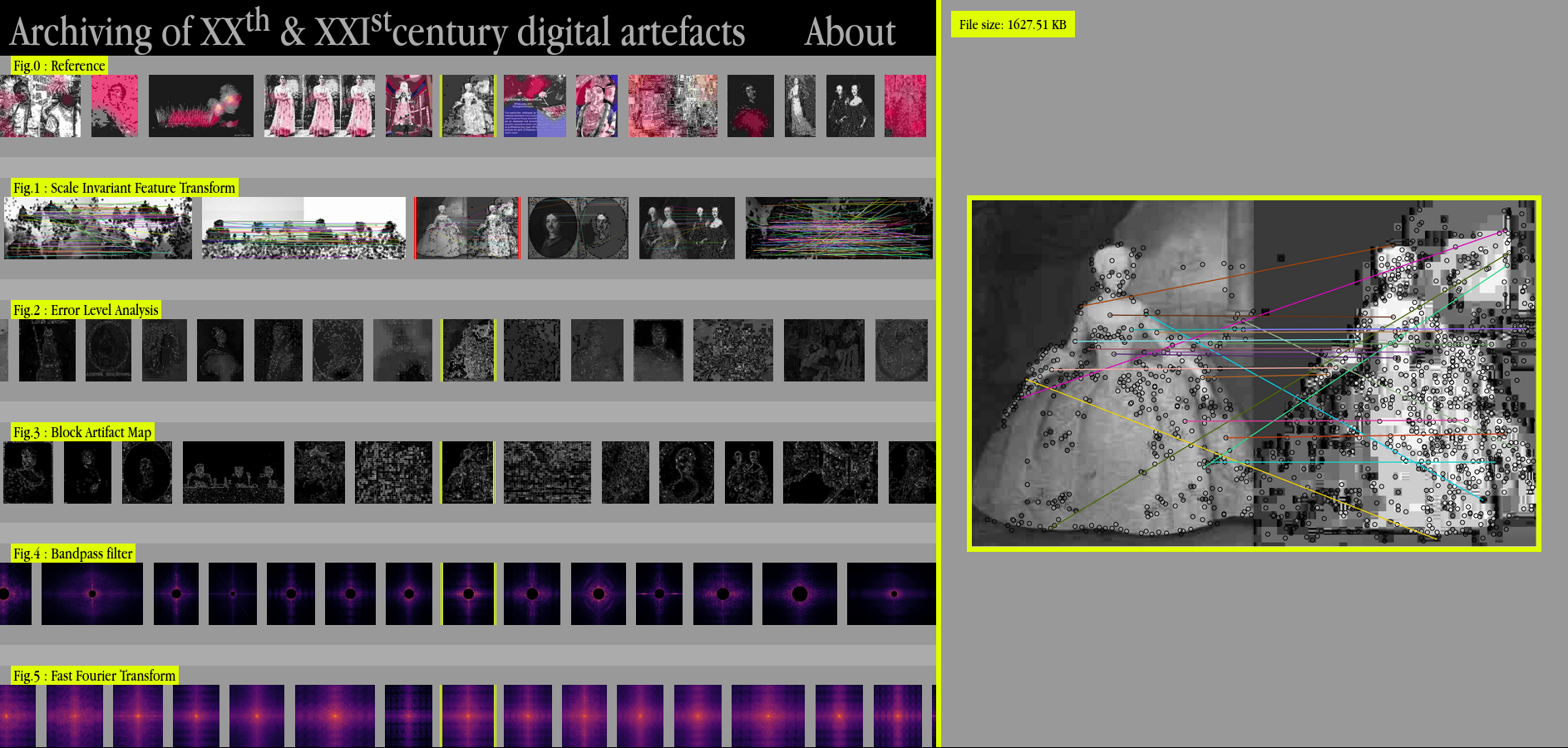Viewport: 1568px width, 748px height.
Task: Click the 'Fig.5 : Fast Fourier Transform' label
Action: (x=95, y=676)
